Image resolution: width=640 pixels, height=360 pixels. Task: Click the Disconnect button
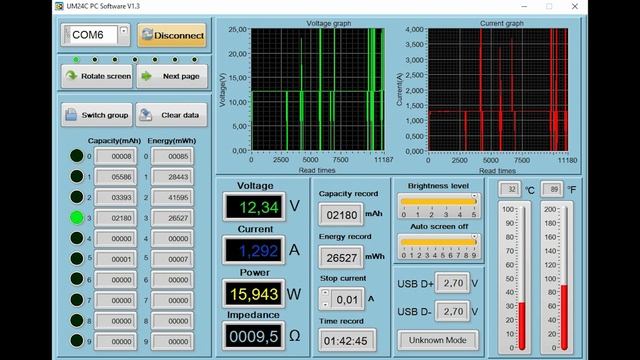pos(172,35)
